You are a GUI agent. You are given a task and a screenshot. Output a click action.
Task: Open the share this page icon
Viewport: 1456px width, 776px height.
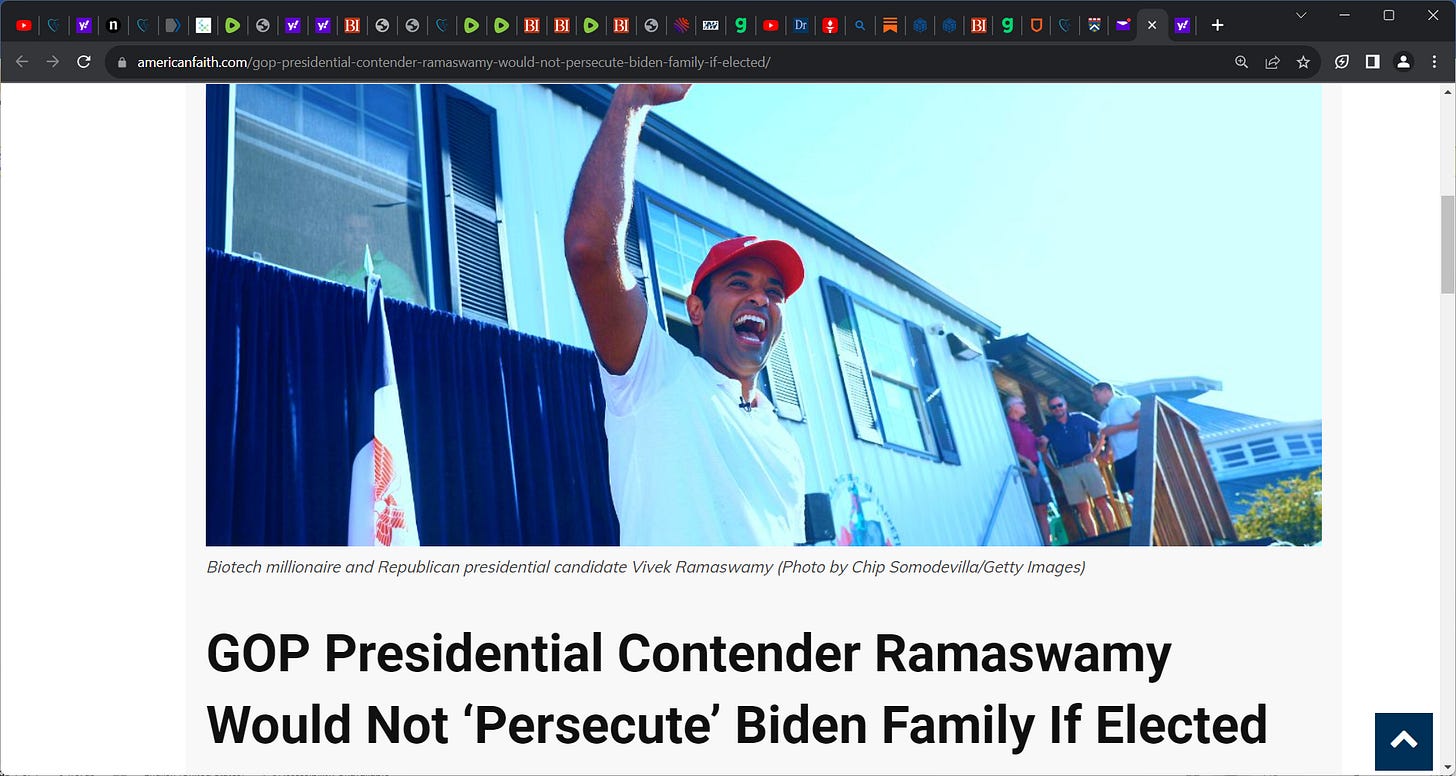(x=1272, y=62)
